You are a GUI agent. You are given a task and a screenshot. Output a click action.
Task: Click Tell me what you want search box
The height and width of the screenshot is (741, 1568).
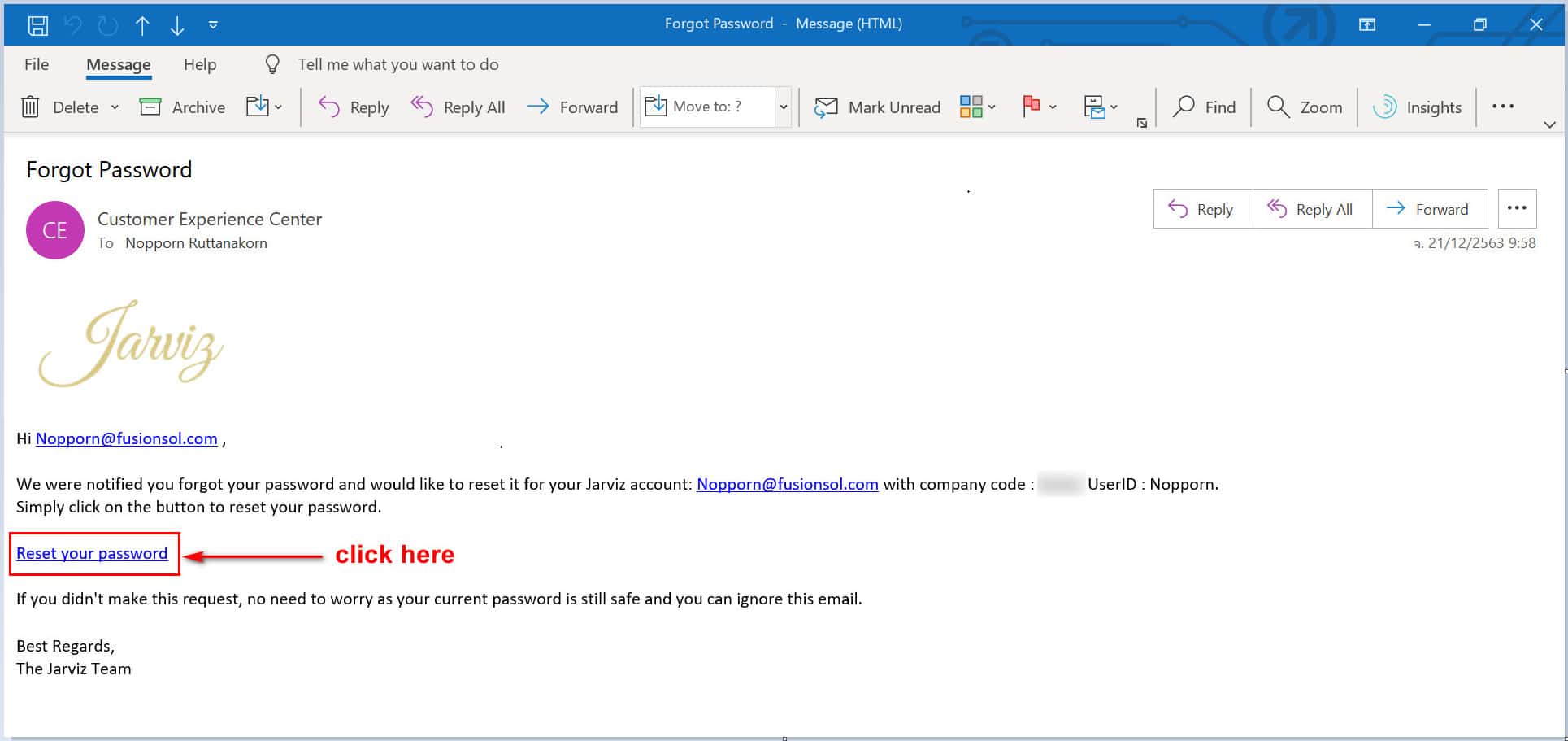[398, 64]
